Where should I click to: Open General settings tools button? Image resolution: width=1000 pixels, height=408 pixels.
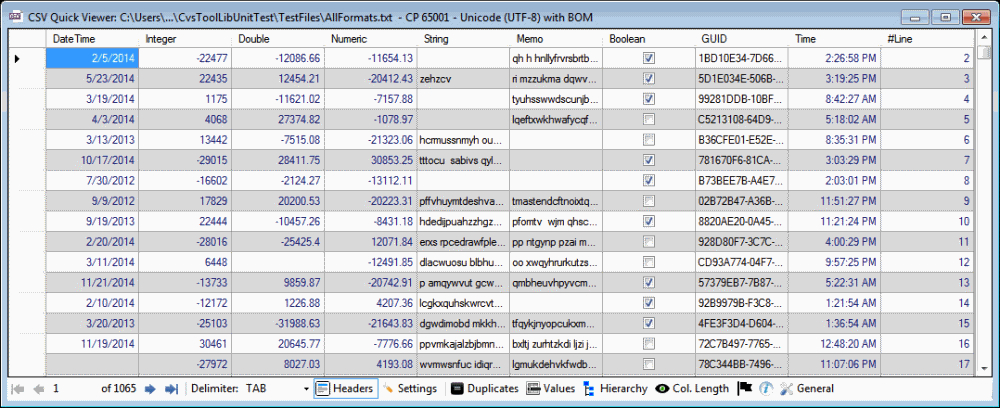(806, 388)
